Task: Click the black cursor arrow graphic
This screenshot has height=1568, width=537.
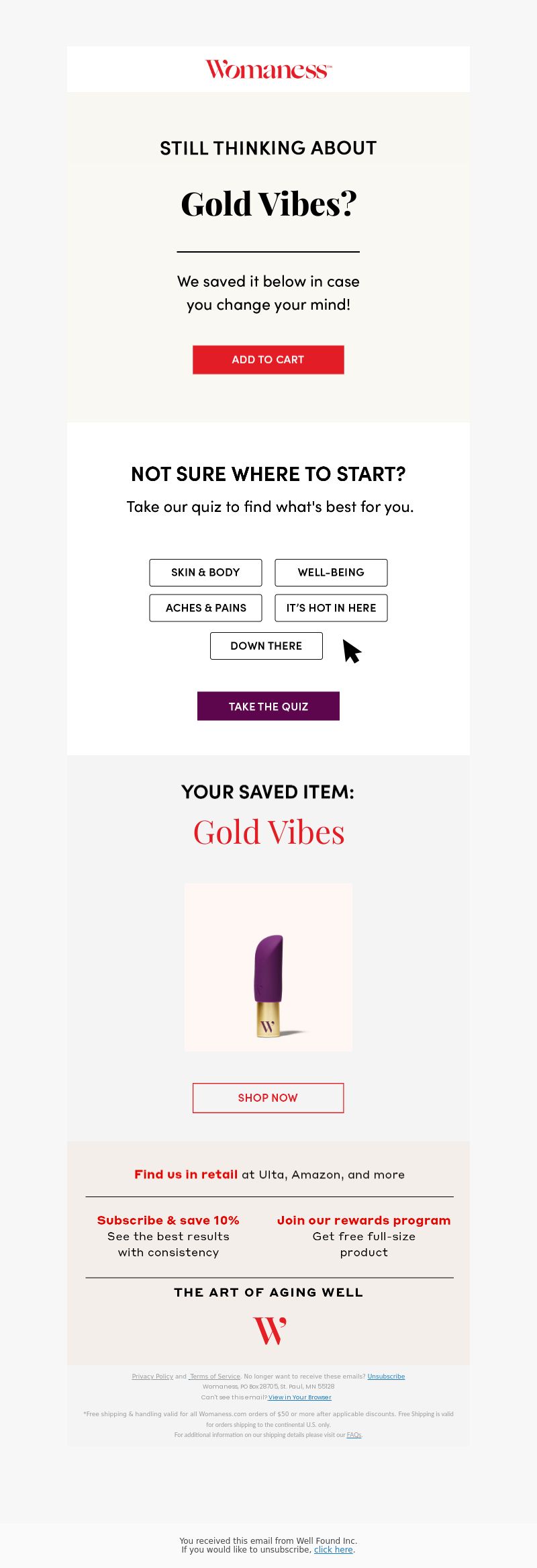Action: pyautogui.click(x=352, y=651)
